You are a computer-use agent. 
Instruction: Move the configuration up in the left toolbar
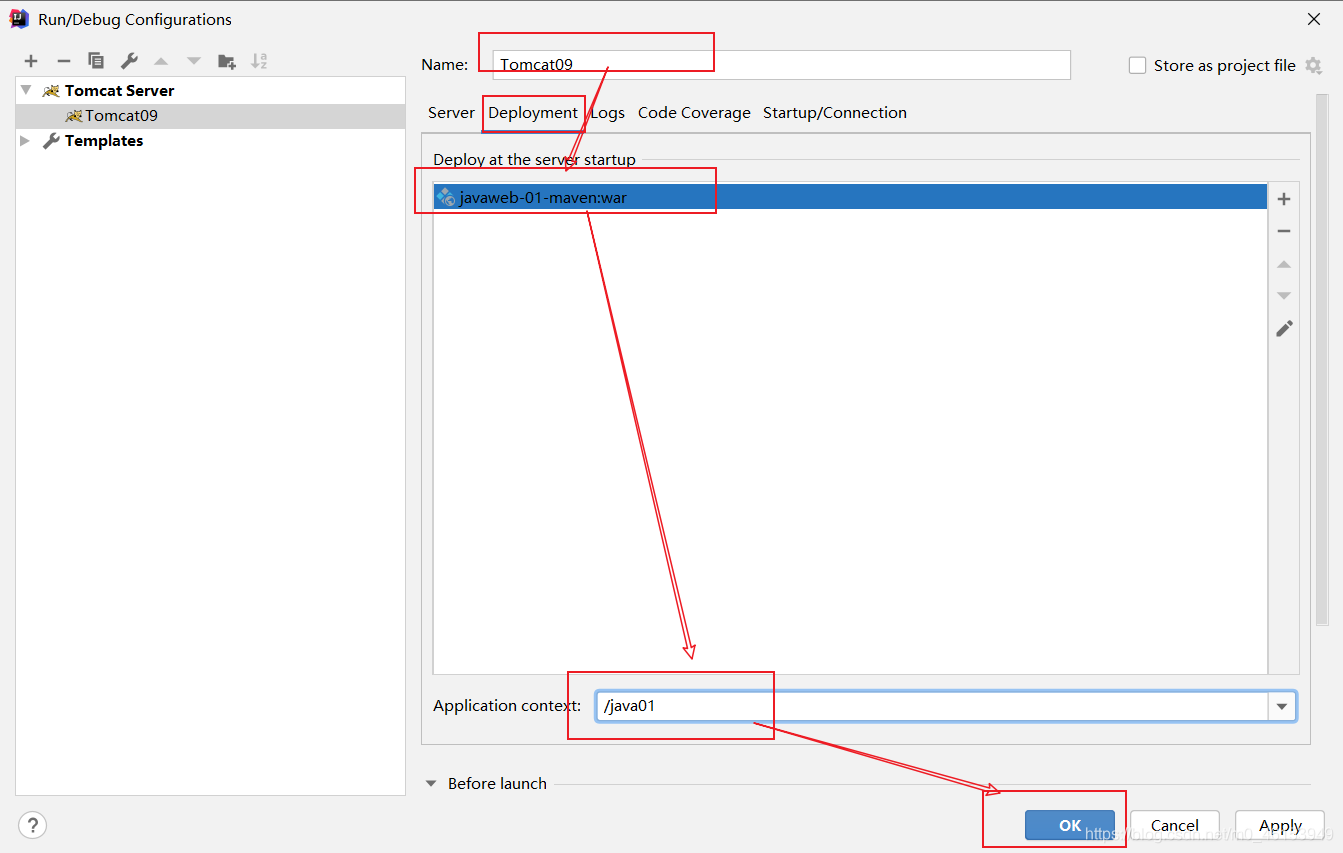[161, 61]
